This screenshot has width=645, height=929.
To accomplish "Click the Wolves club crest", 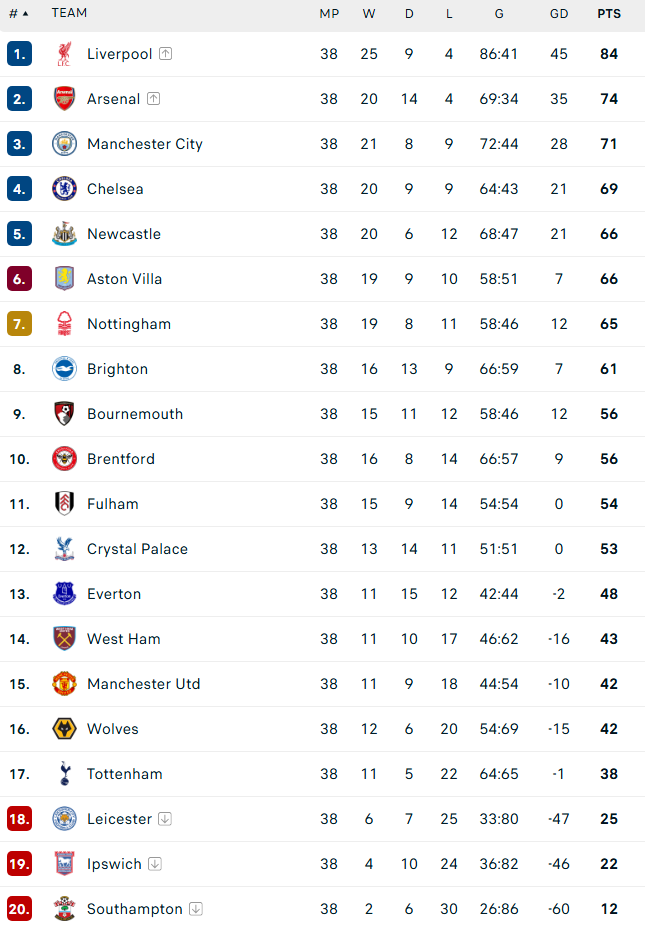I will click(64, 729).
